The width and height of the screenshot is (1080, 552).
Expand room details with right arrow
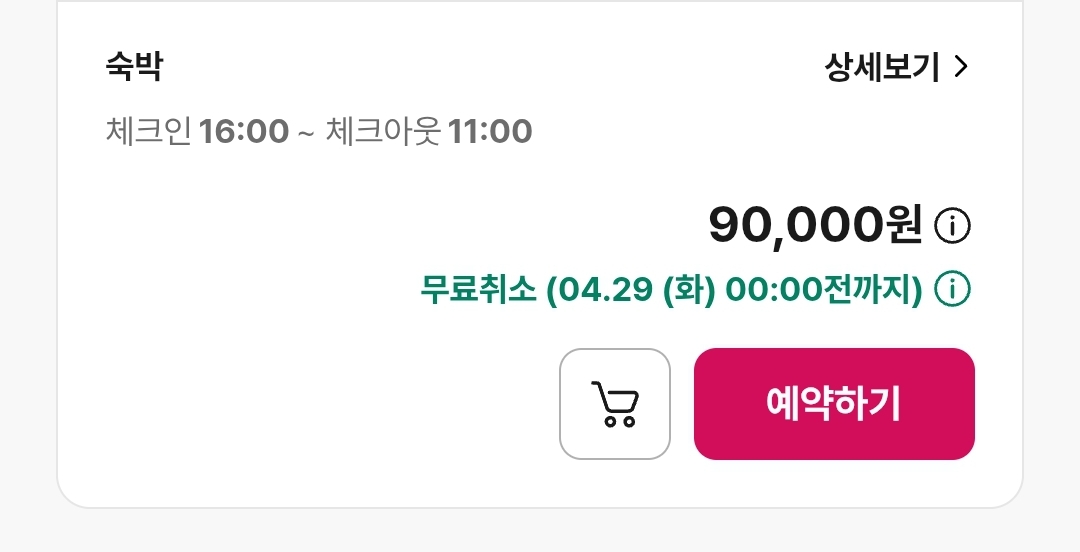(962, 67)
